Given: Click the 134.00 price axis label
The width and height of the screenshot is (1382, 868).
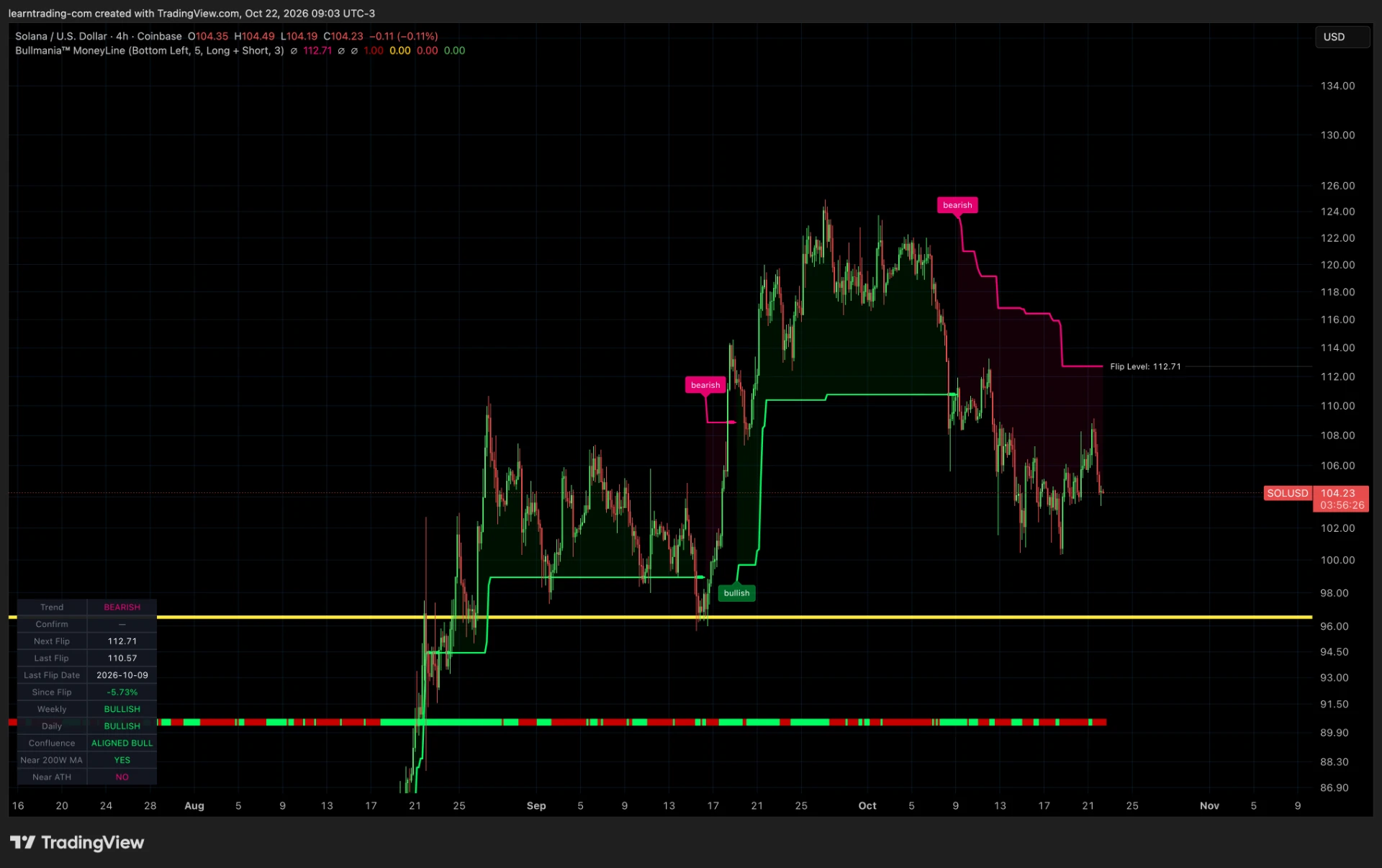Looking at the screenshot, I should (x=1337, y=86).
